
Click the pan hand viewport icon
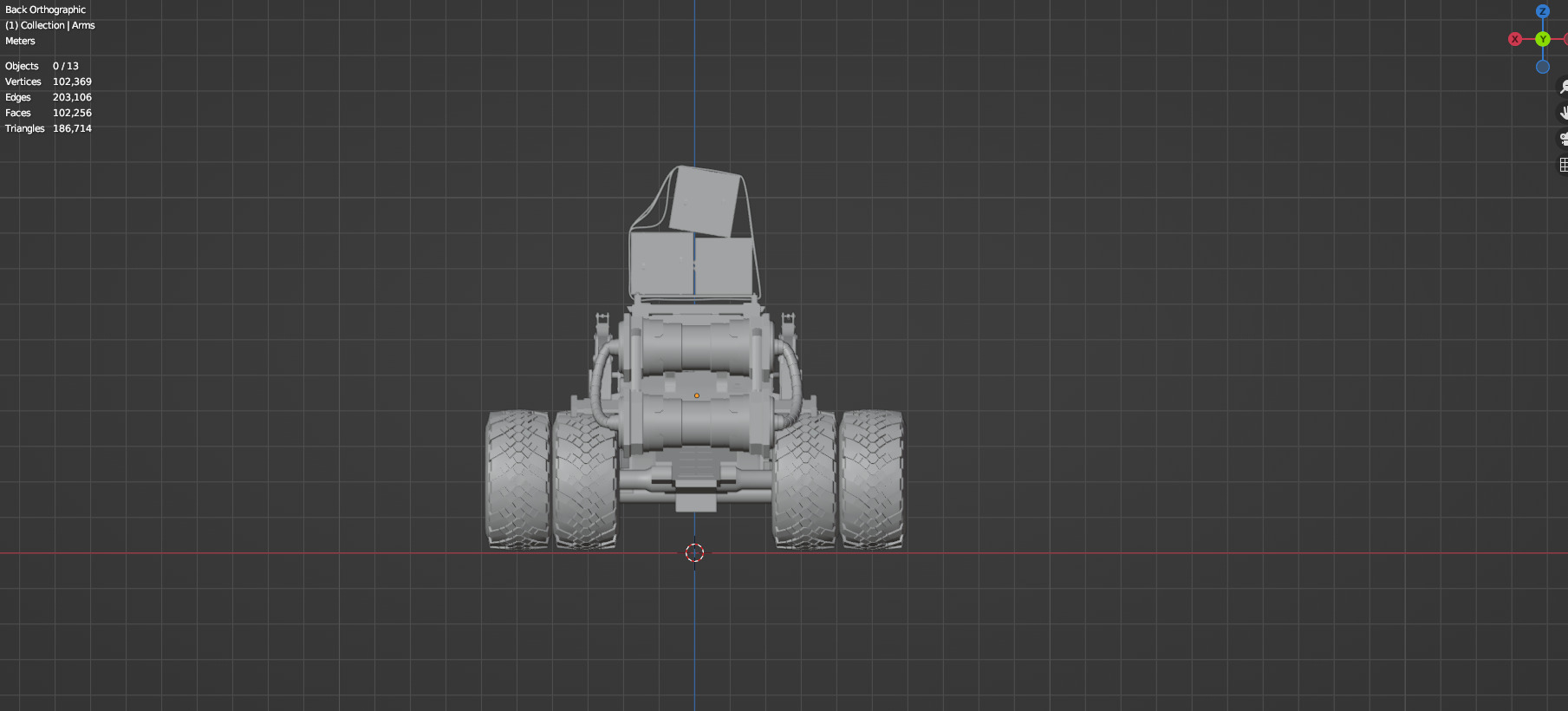click(x=1564, y=113)
